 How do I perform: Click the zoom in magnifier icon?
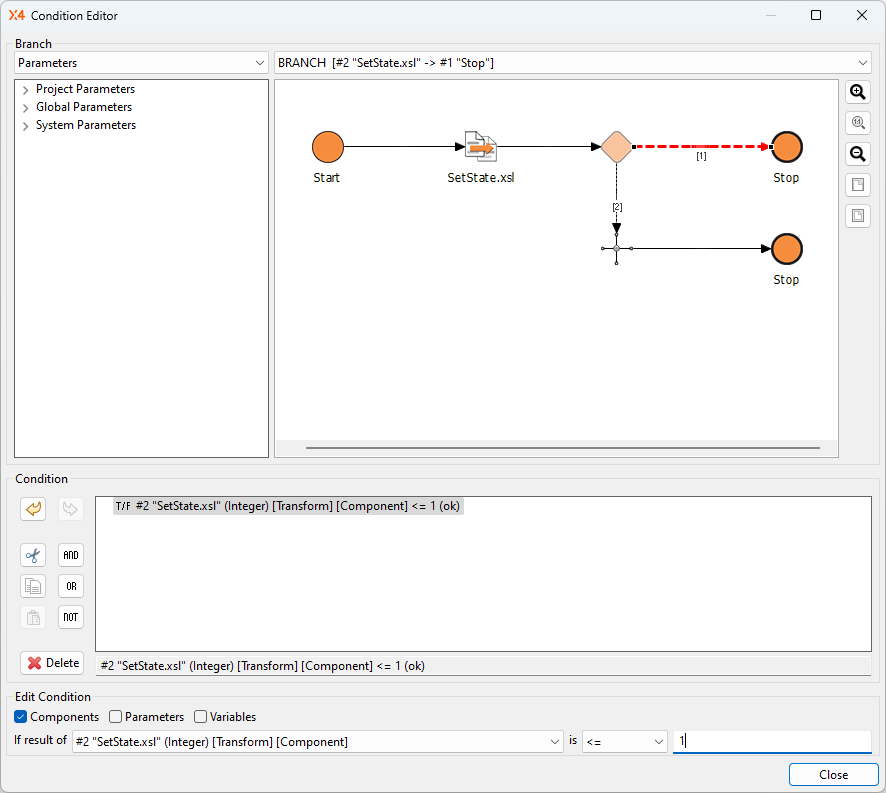click(x=857, y=92)
